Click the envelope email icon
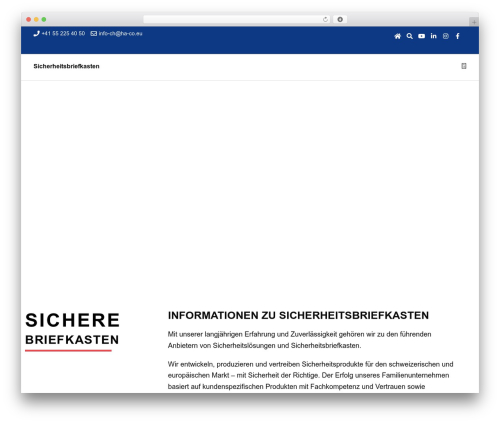The image size is (500, 423). click(x=94, y=33)
